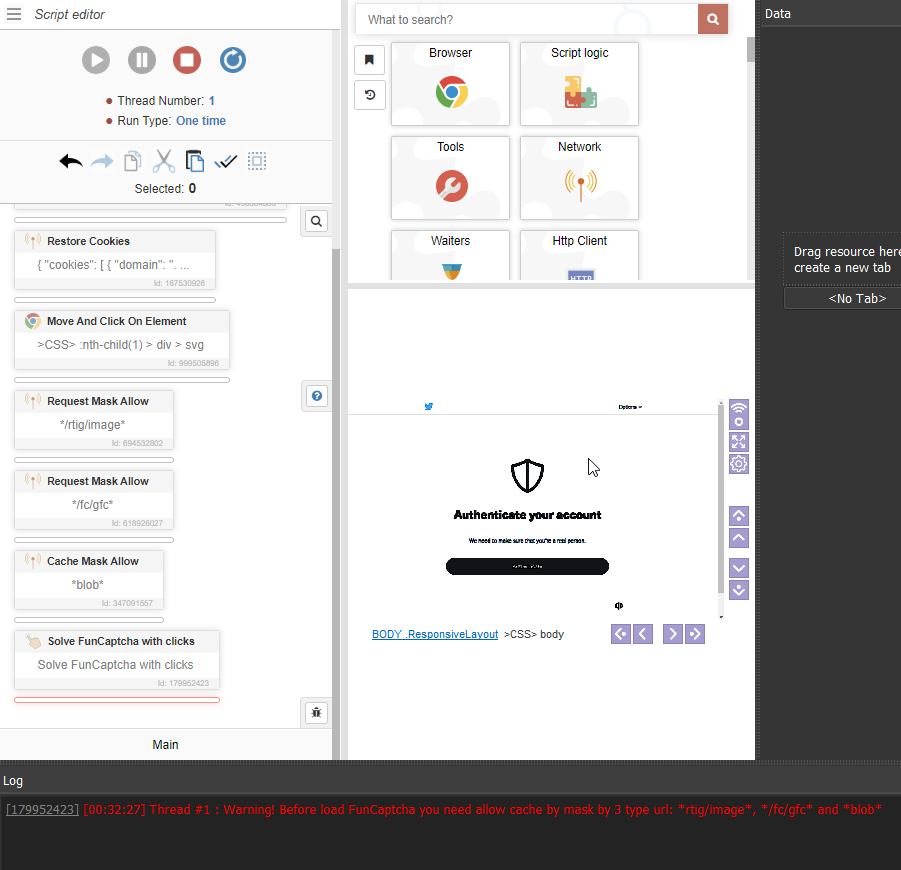Viewport: 901px width, 870px height.
Task: Open the Script editor hamburger menu
Action: (14, 14)
